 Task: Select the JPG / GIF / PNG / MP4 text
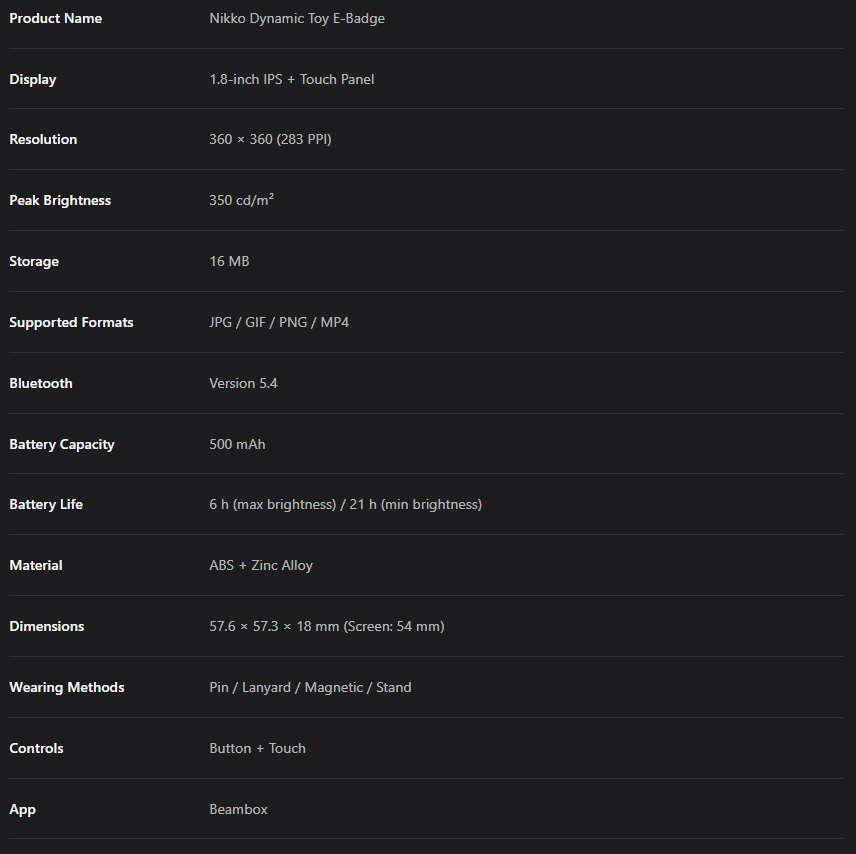click(x=279, y=322)
